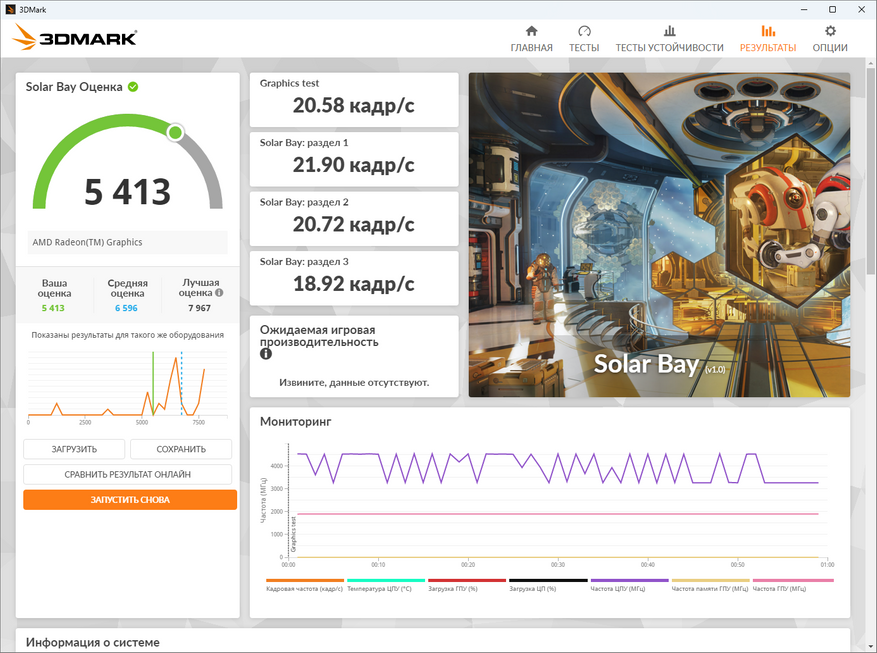Open ОПЦИИ gear icon

point(830,31)
